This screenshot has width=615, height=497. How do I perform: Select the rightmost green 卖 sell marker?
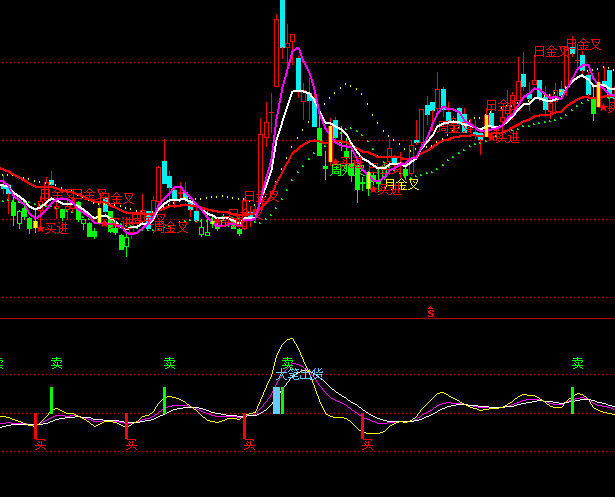577,363
